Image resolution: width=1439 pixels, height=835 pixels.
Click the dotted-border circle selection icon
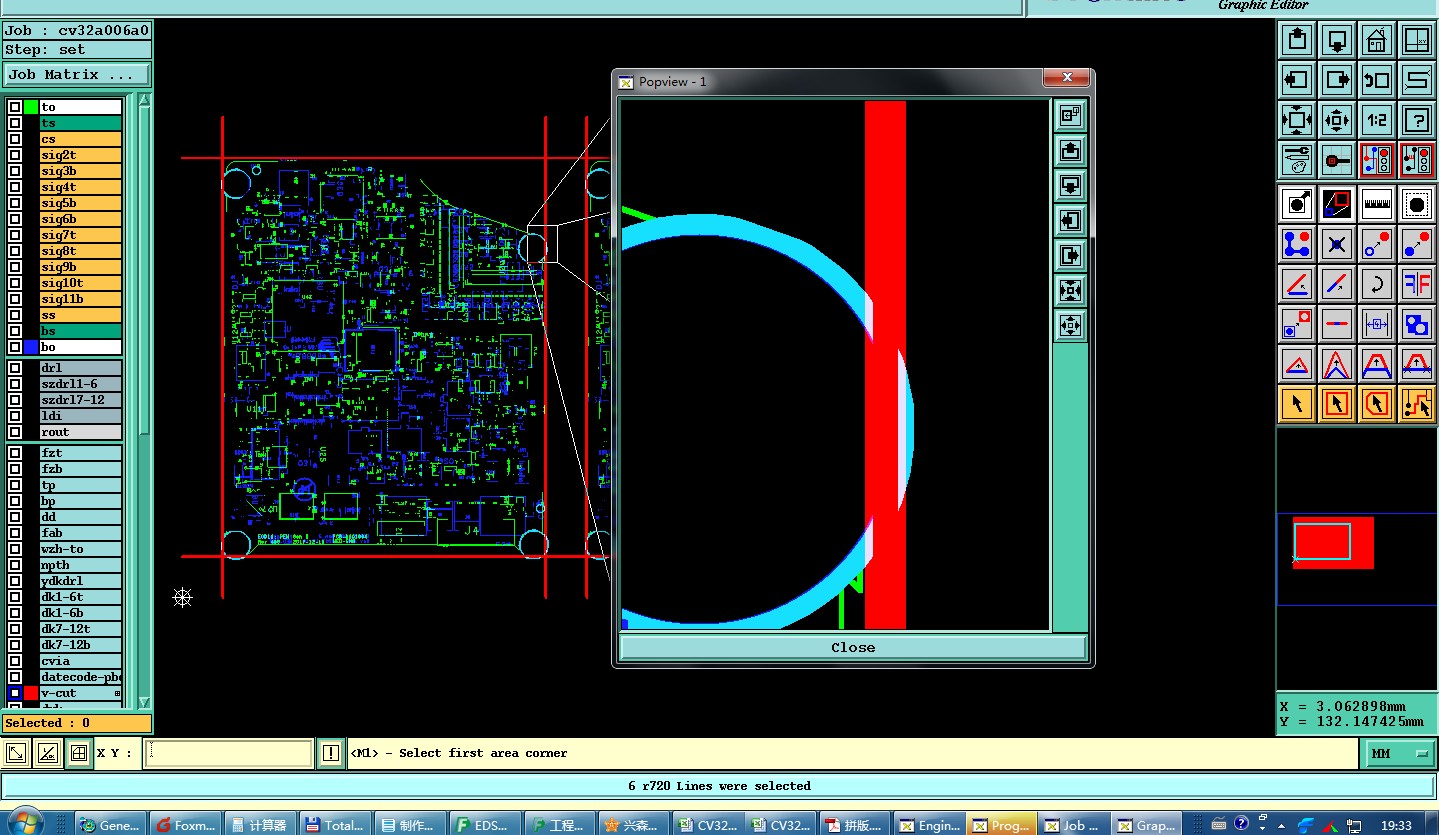[x=1417, y=204]
